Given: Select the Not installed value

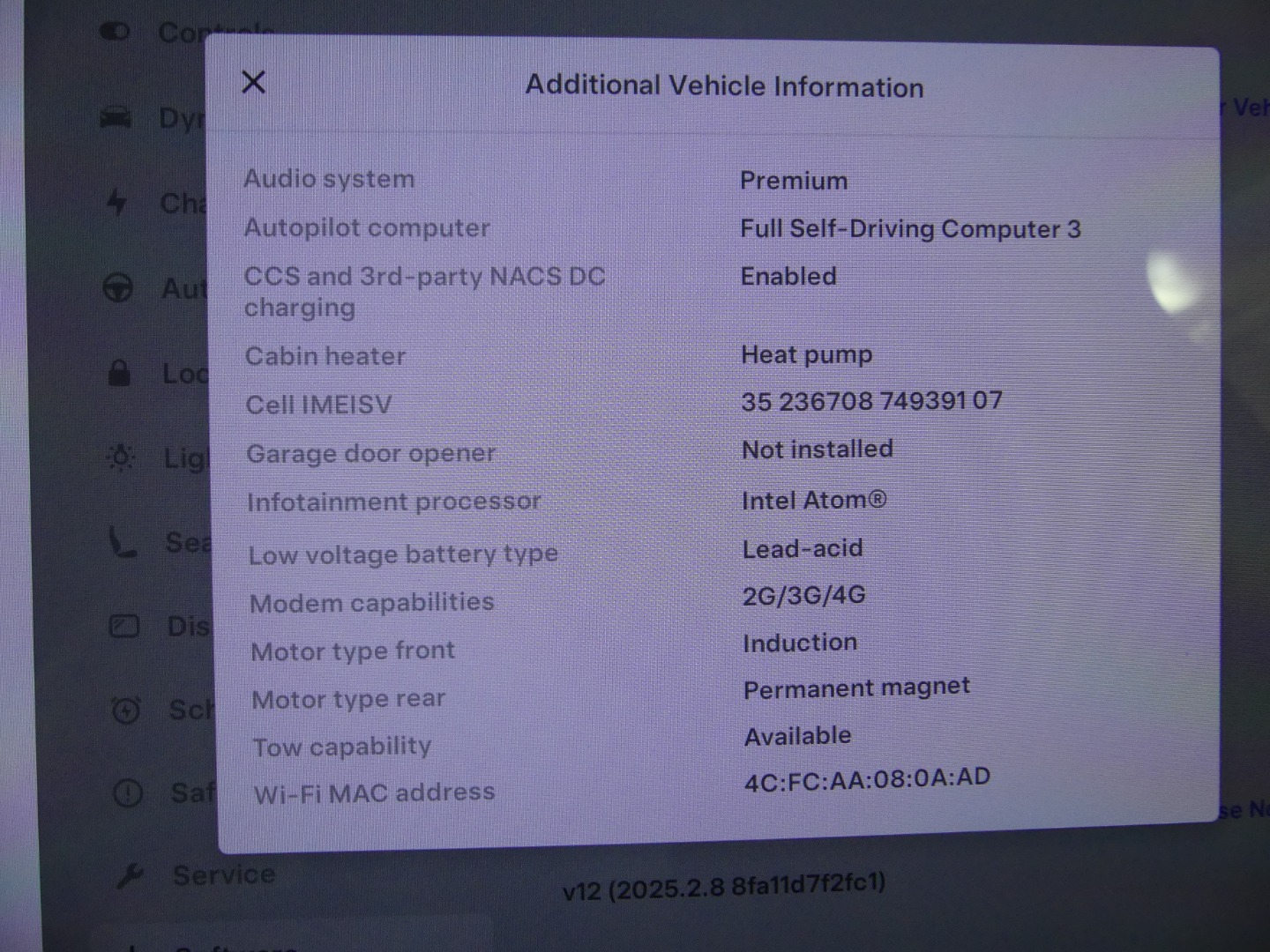Looking at the screenshot, I should click(817, 450).
